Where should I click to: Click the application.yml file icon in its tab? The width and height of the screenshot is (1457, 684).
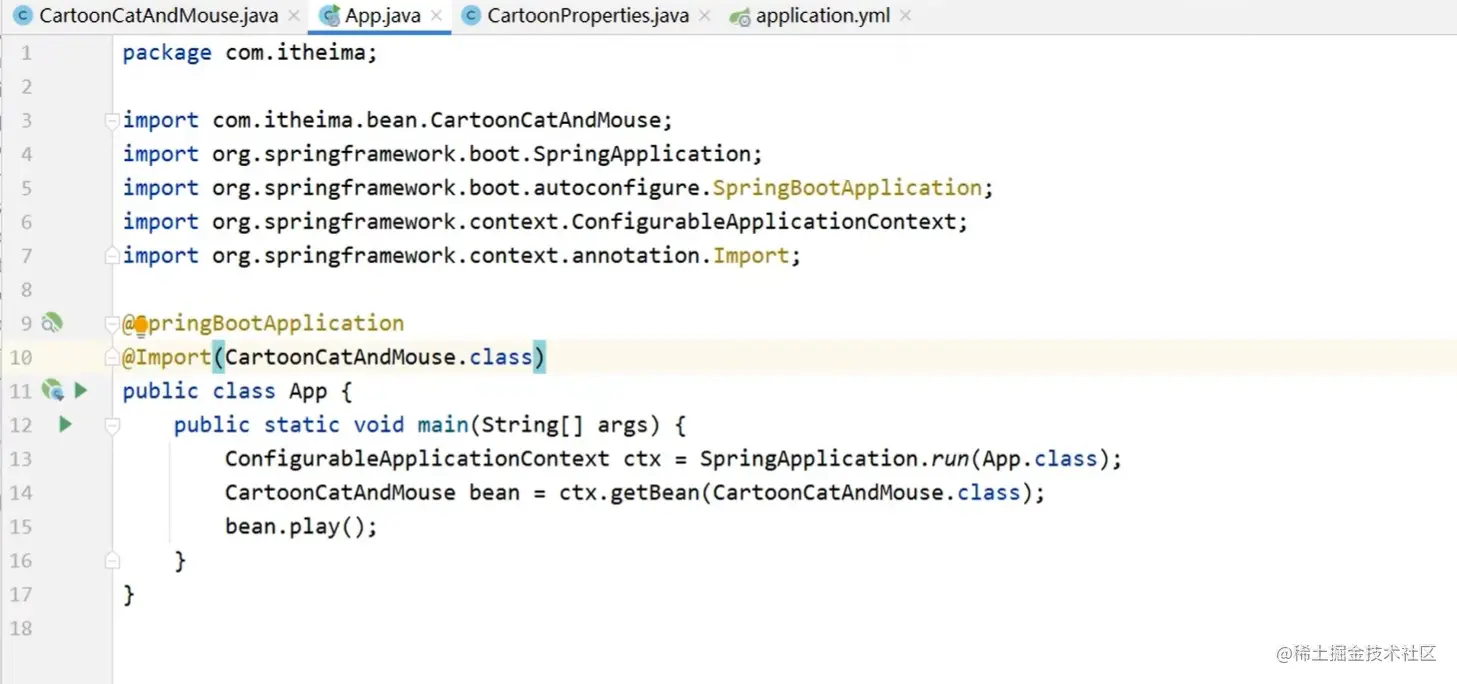click(740, 17)
